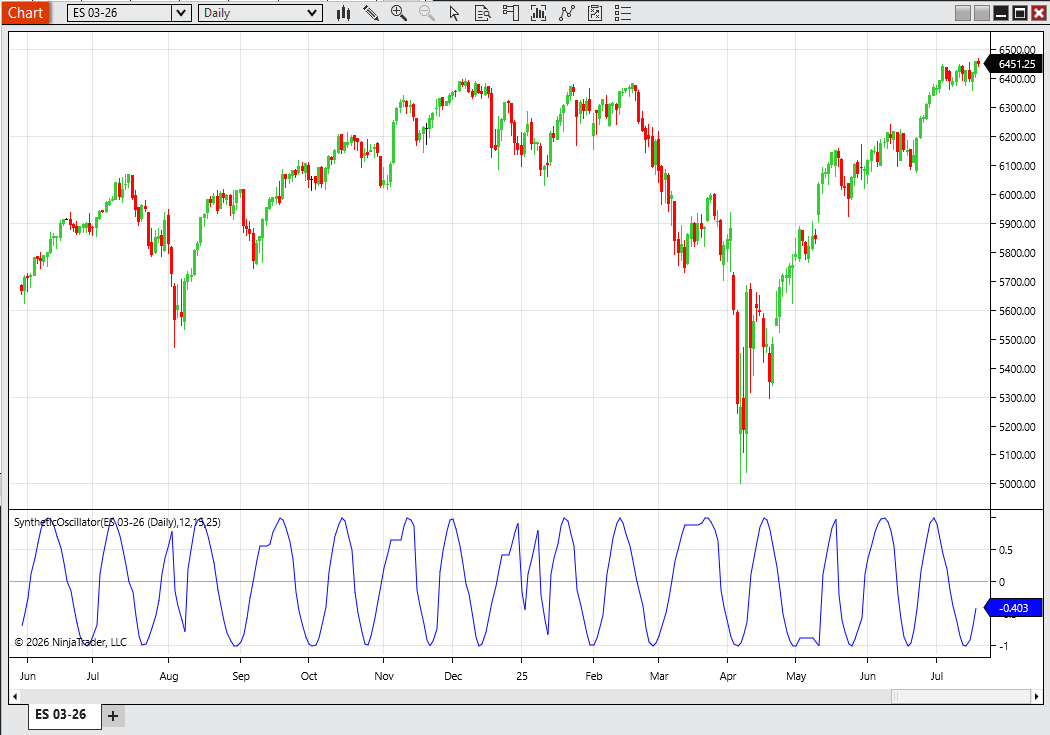The image size is (1050, 735).
Task: Click the SyntheticOscillator indicator label
Action: tap(117, 522)
